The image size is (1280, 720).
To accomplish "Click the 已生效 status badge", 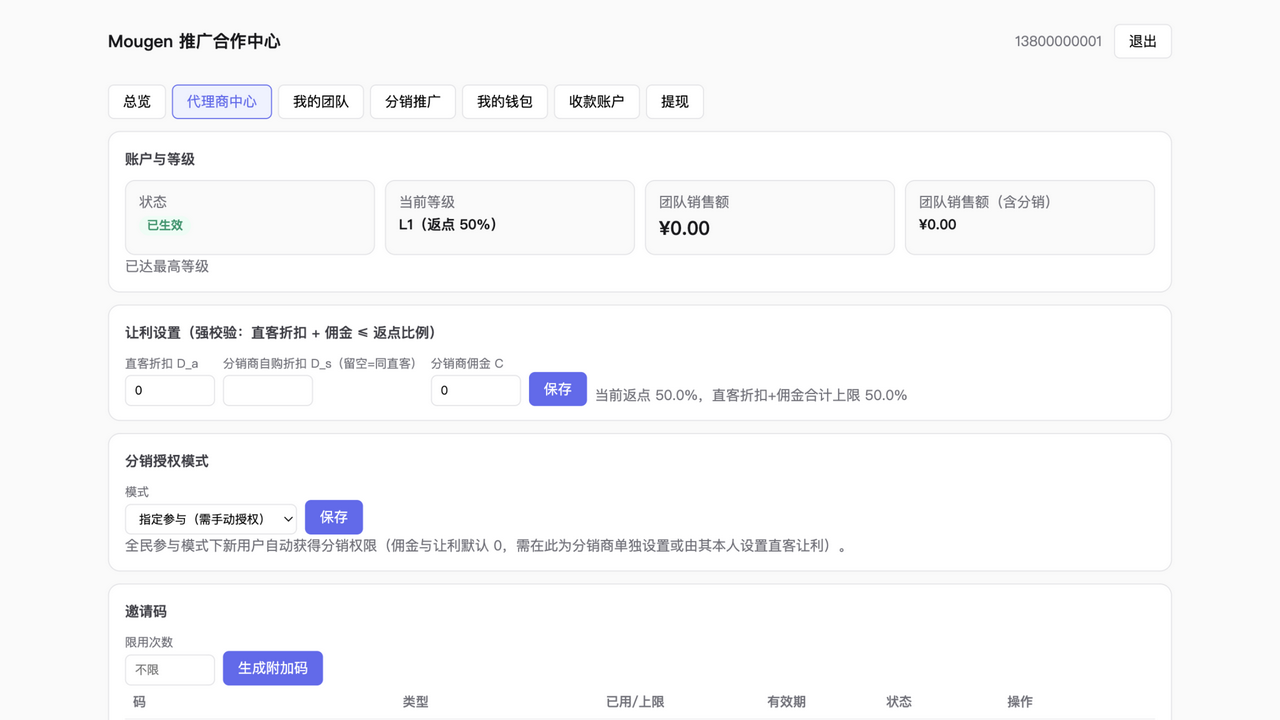I will (x=165, y=225).
